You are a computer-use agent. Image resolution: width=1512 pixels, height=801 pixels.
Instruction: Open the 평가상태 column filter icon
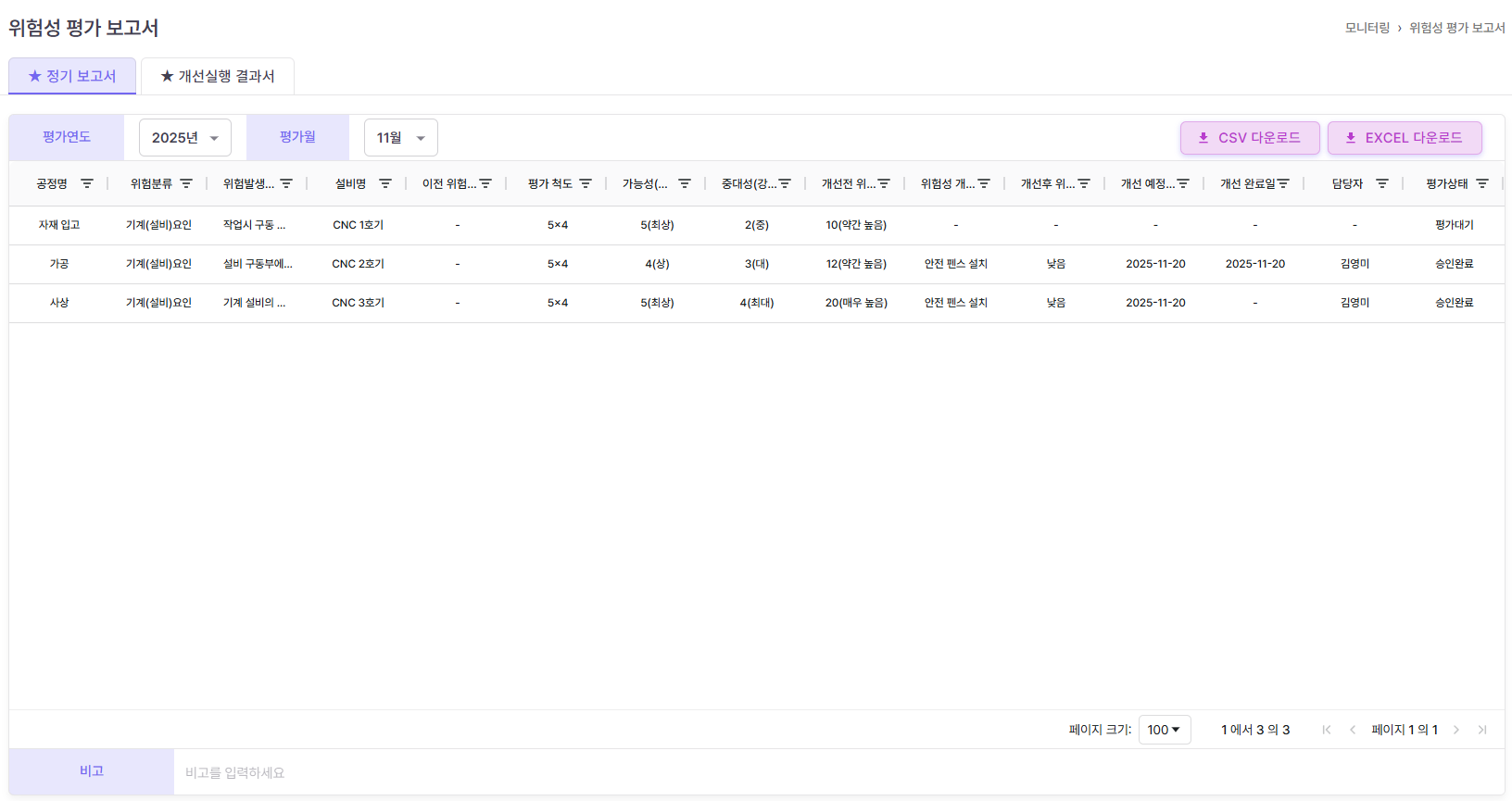point(1482,183)
